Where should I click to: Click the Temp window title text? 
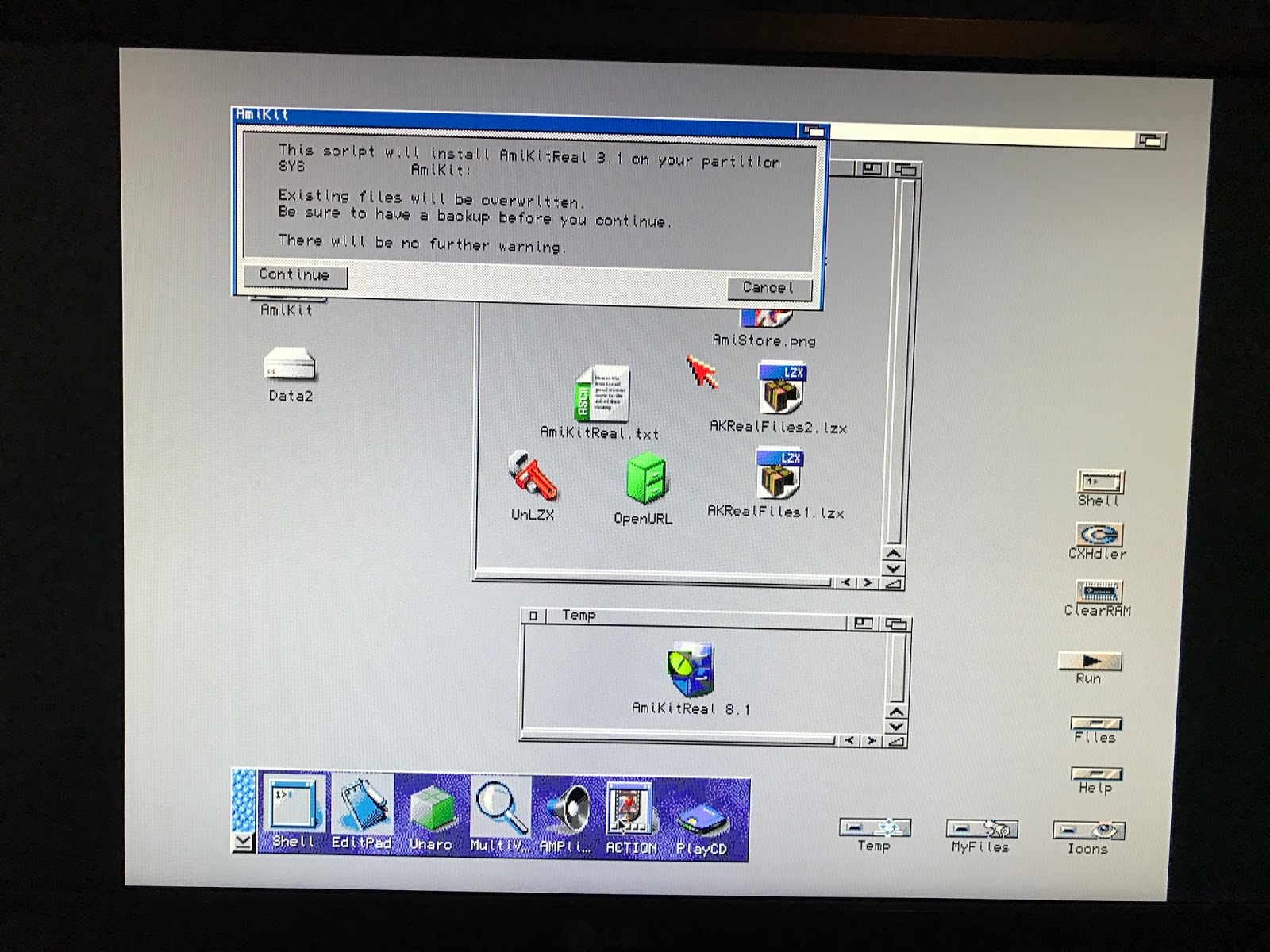[579, 616]
